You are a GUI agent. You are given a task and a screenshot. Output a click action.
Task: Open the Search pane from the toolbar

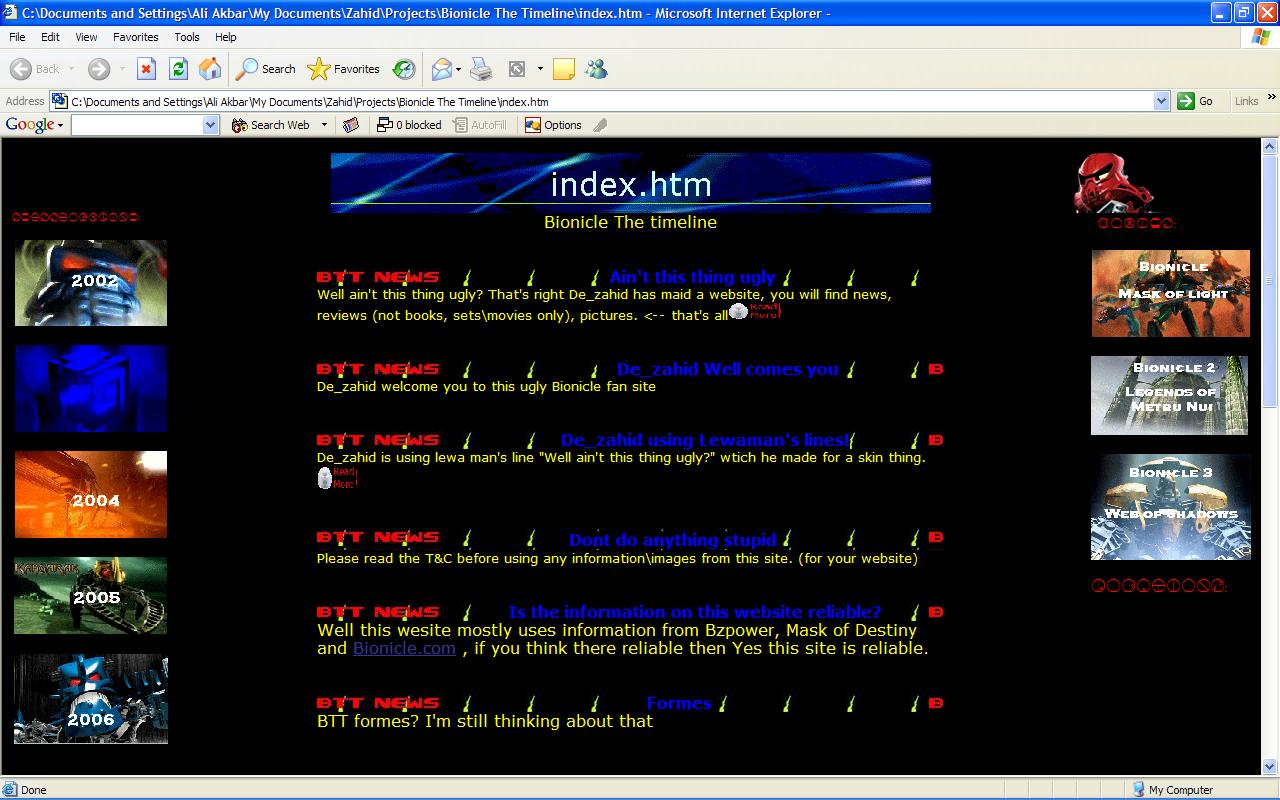[265, 69]
